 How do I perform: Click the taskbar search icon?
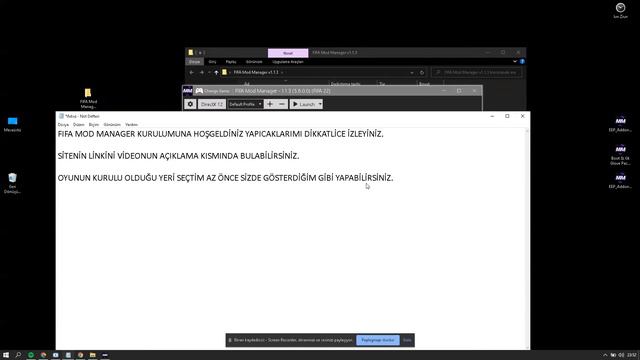coord(18,355)
